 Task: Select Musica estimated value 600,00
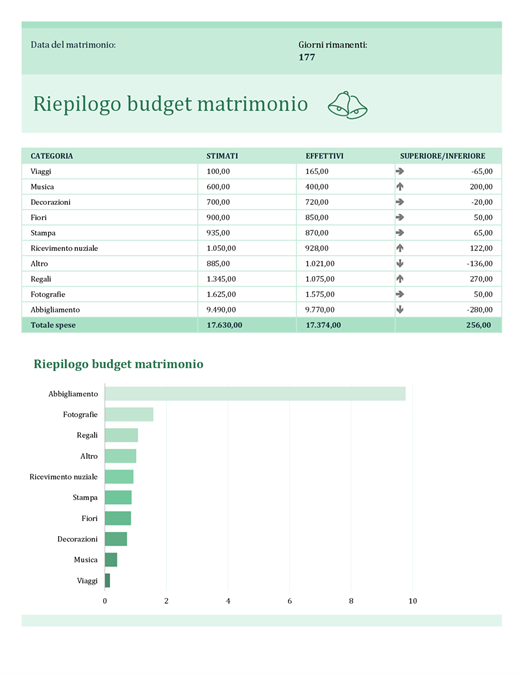218,187
